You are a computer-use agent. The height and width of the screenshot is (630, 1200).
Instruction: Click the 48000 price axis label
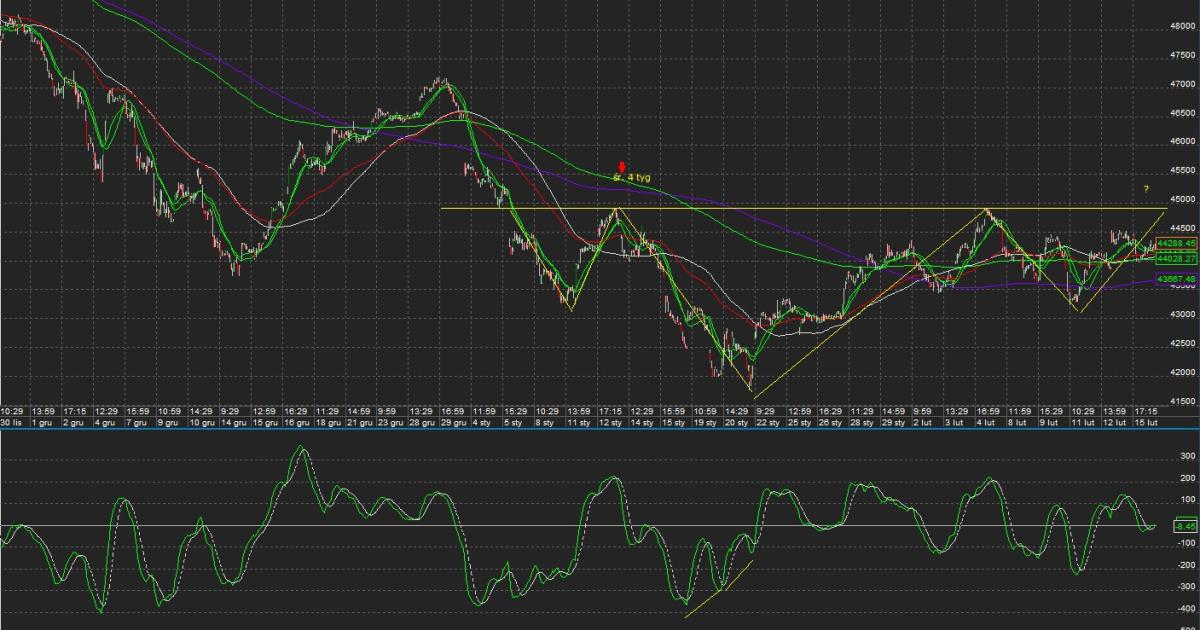(1183, 27)
